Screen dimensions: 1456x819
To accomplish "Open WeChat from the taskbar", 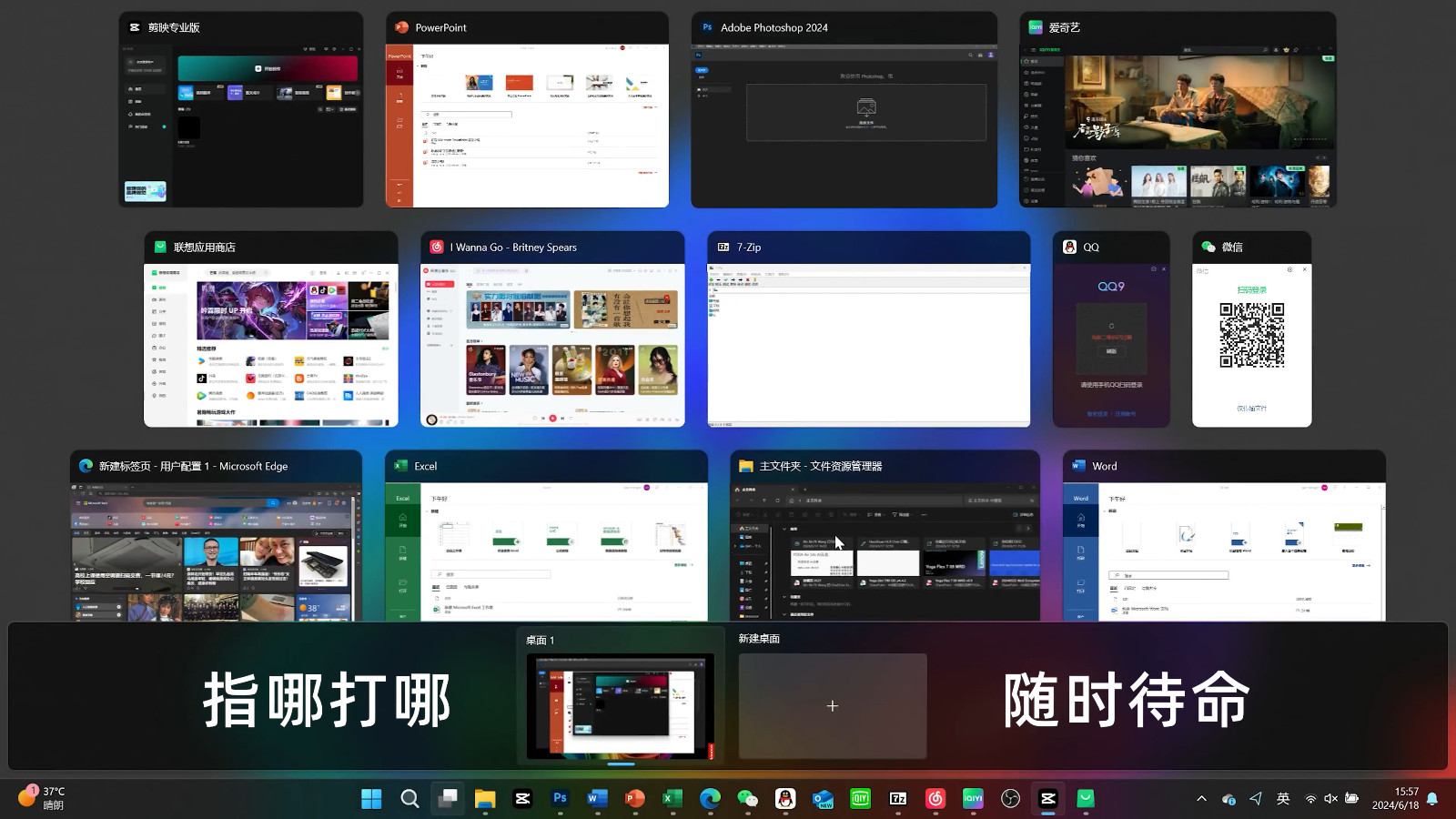I will click(747, 799).
